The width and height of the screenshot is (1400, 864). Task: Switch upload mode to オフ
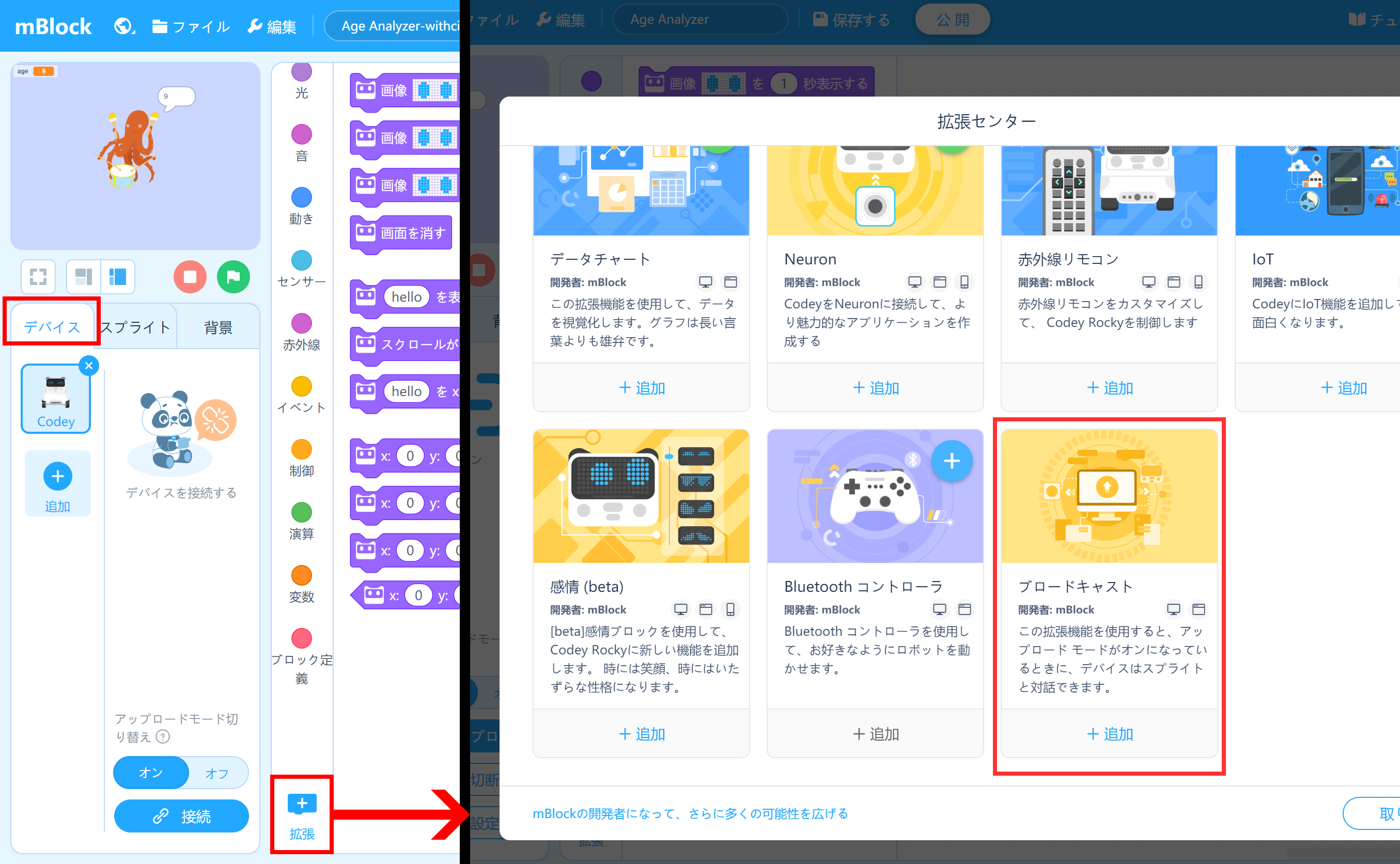coord(216,773)
